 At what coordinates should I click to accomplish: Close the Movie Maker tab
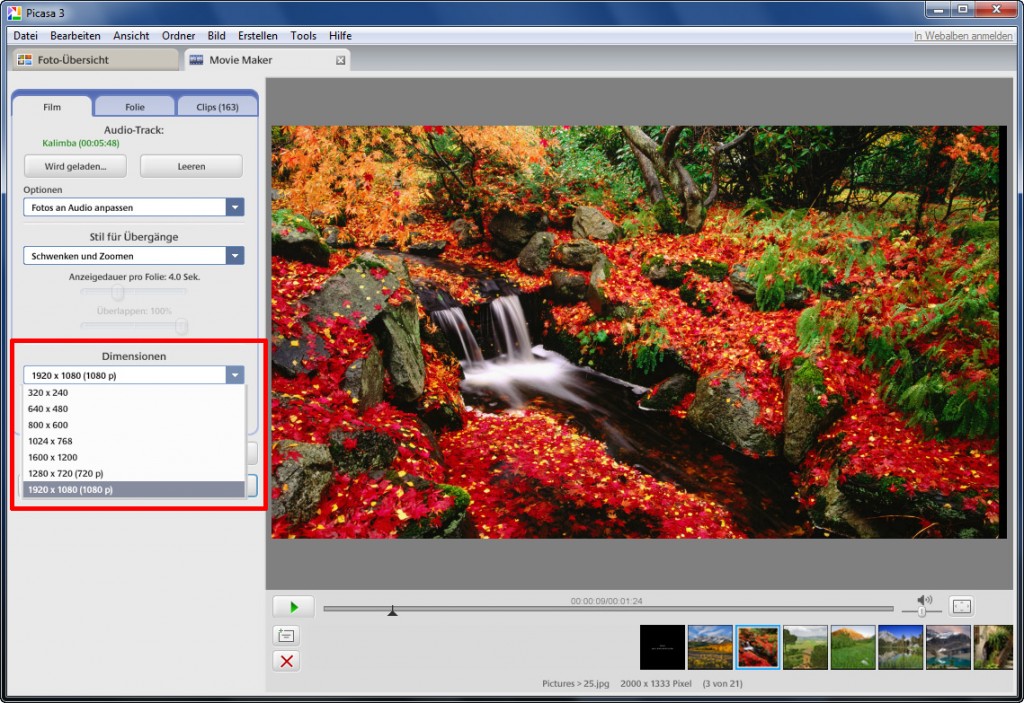click(340, 60)
